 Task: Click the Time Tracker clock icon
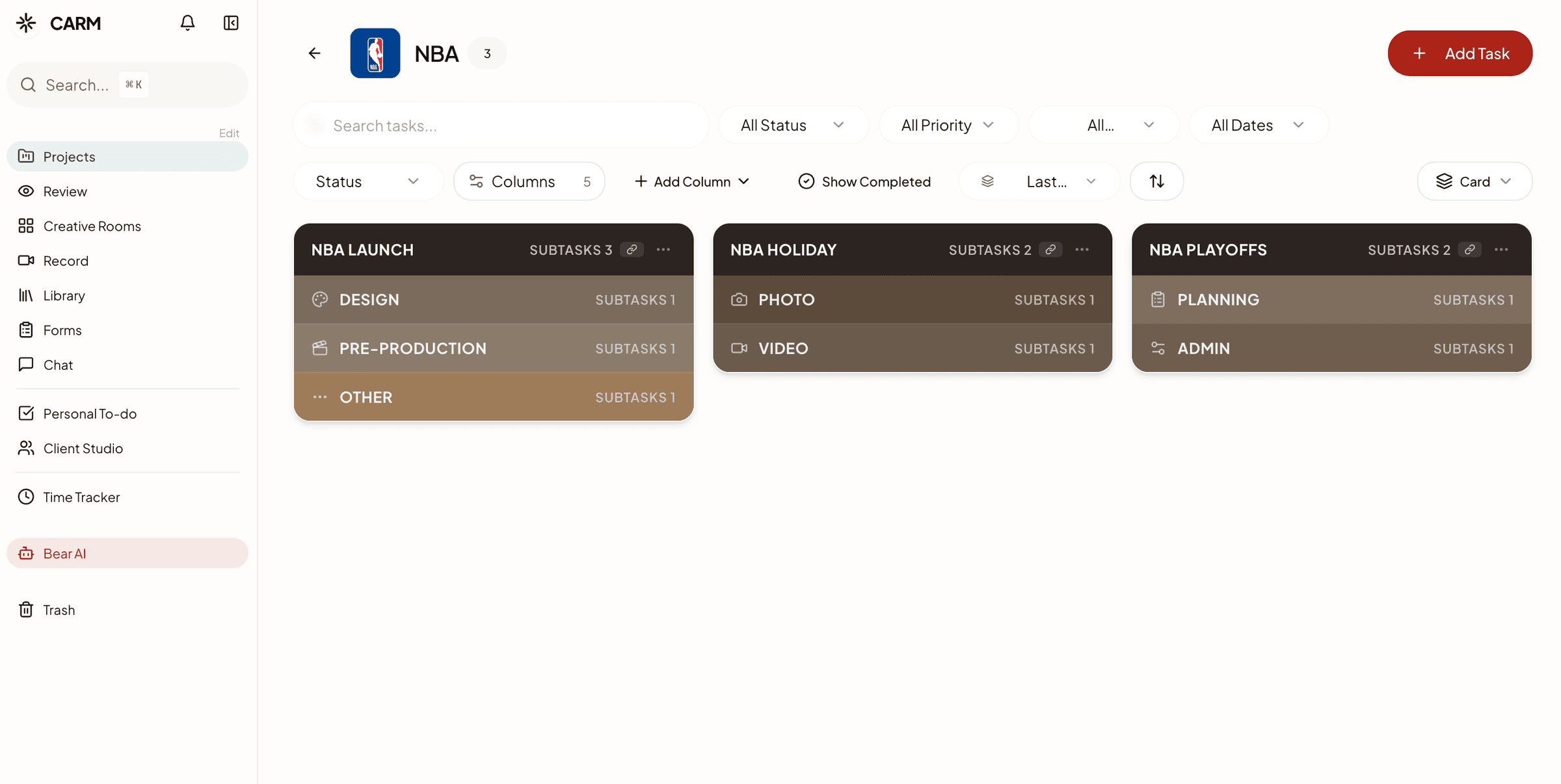click(26, 497)
